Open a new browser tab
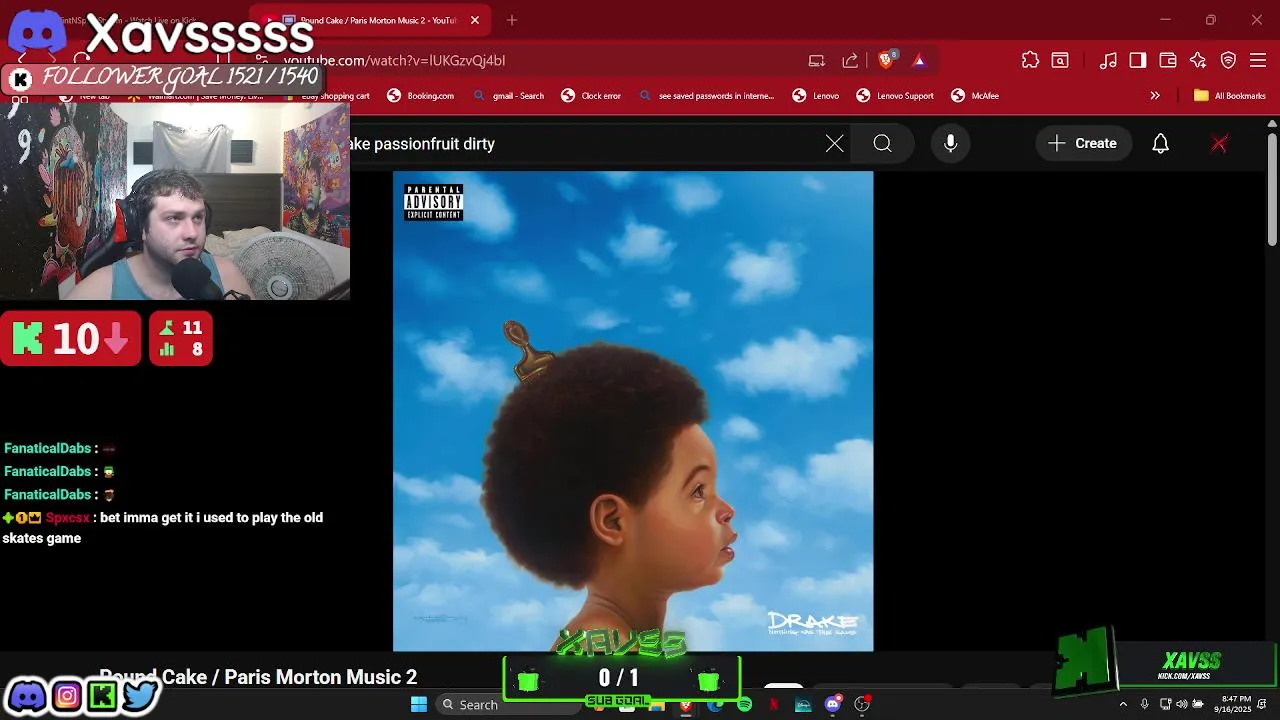The width and height of the screenshot is (1280, 720). (512, 20)
